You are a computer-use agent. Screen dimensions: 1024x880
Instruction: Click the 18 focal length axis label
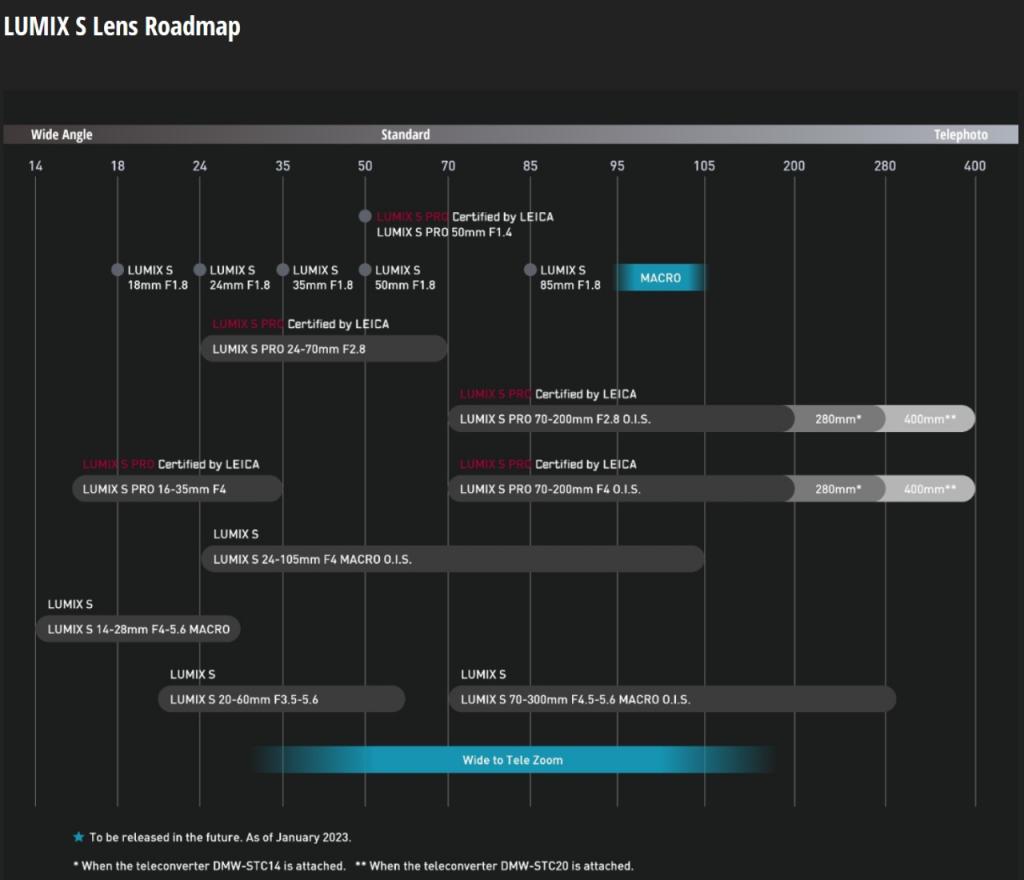pyautogui.click(x=118, y=166)
